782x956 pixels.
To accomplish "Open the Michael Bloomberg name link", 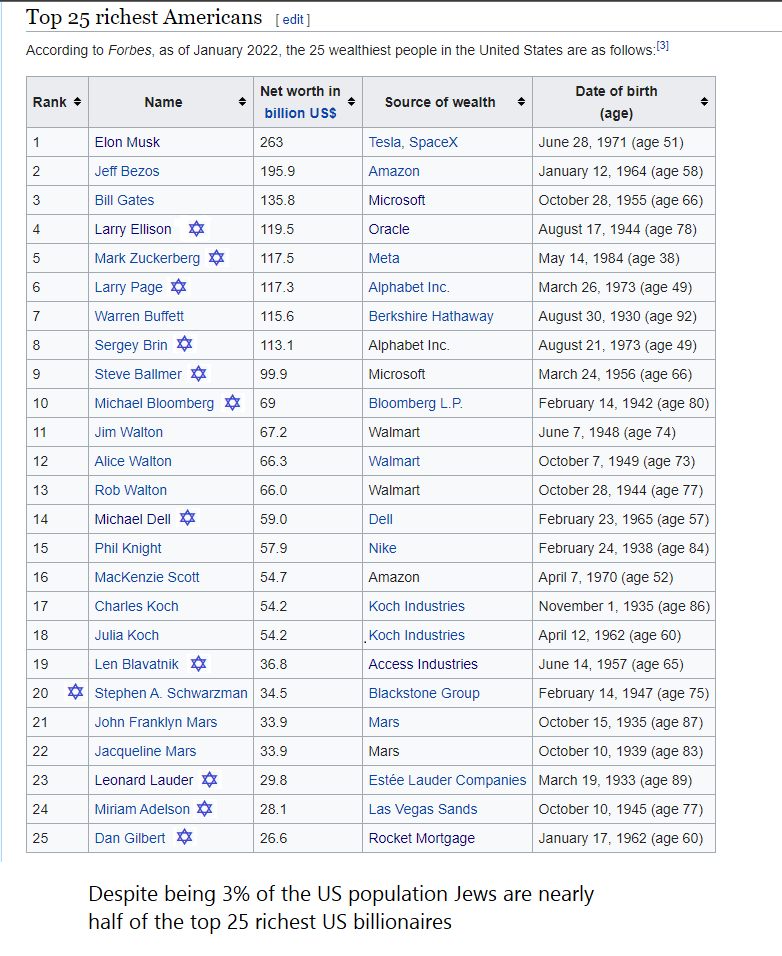I will [x=154, y=403].
